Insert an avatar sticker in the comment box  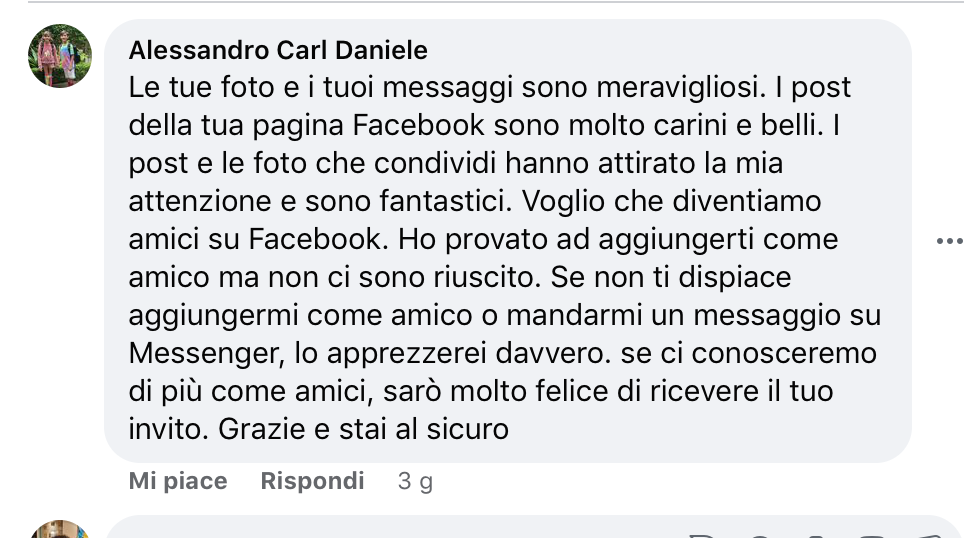(x=702, y=536)
